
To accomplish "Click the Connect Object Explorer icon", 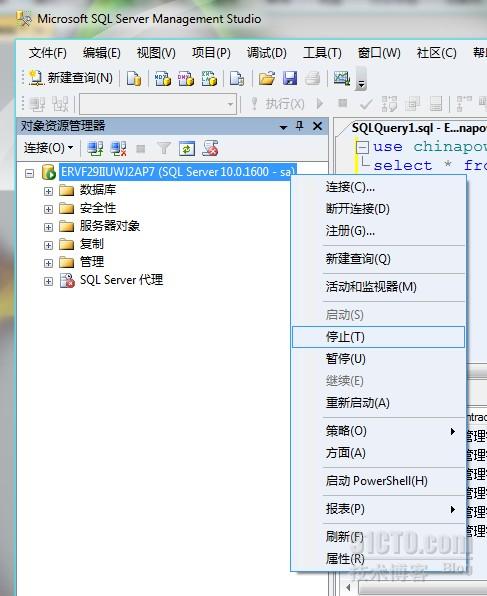I will [x=95, y=149].
